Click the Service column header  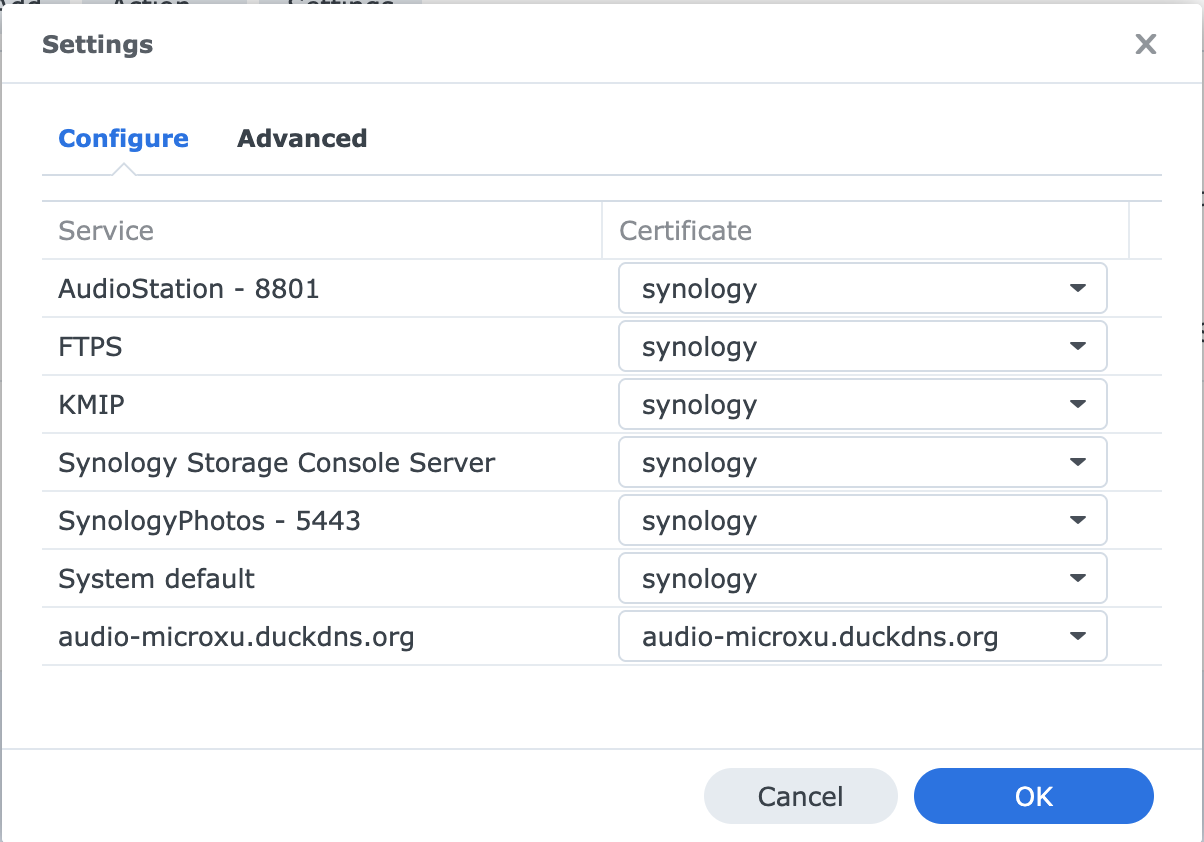[x=106, y=231]
